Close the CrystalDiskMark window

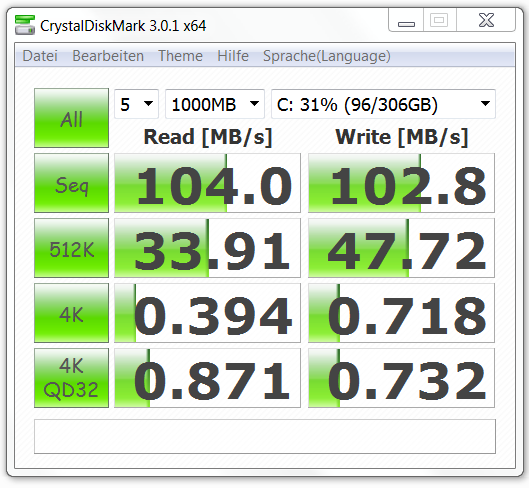point(486,20)
